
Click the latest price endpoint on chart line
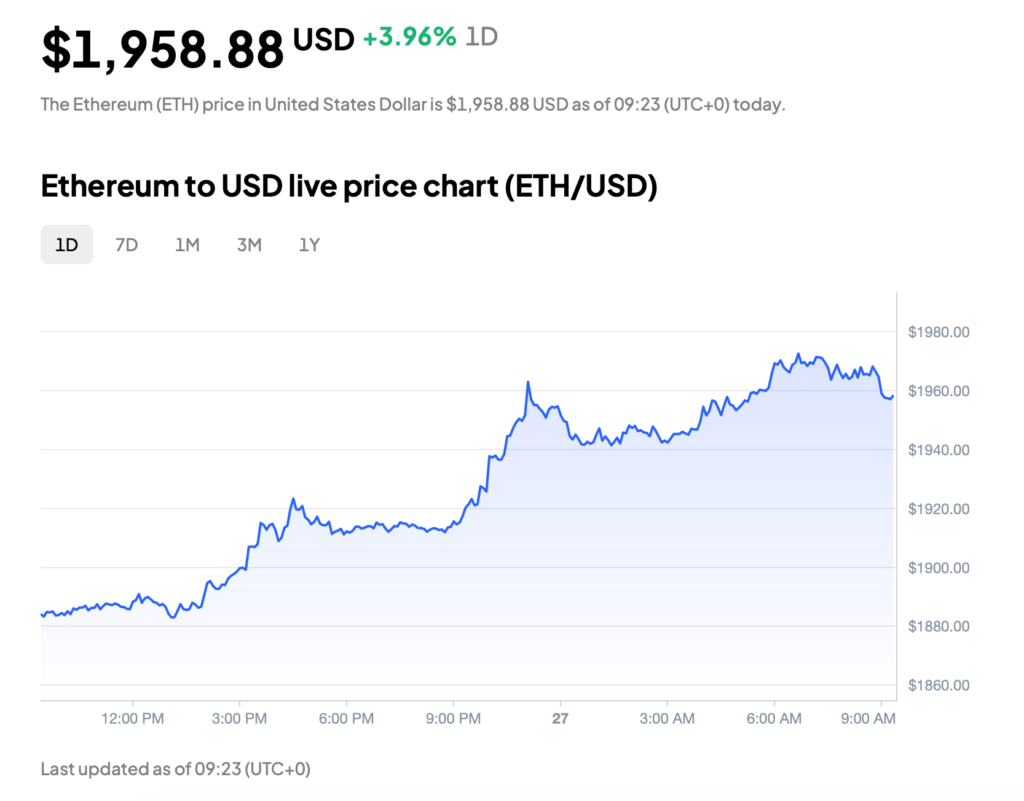[893, 396]
